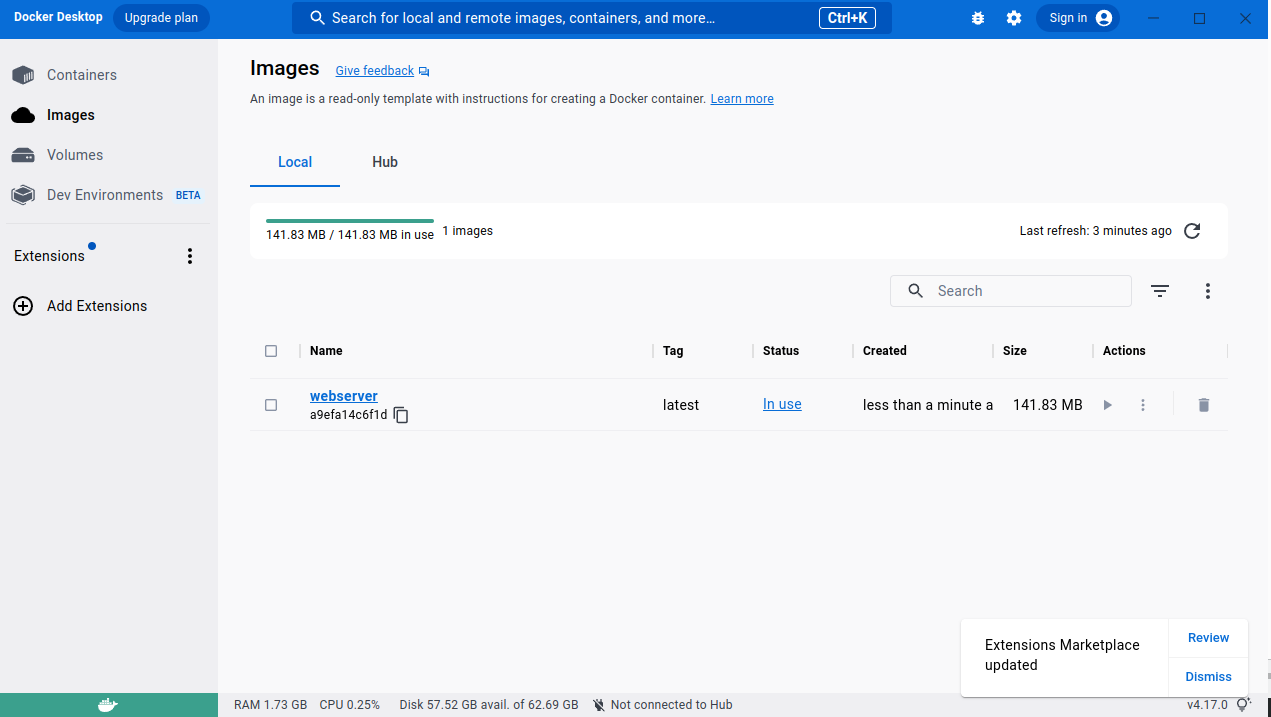The height and width of the screenshot is (717, 1271).
Task: Click the v4.17.0 version label
Action: pos(1207,705)
